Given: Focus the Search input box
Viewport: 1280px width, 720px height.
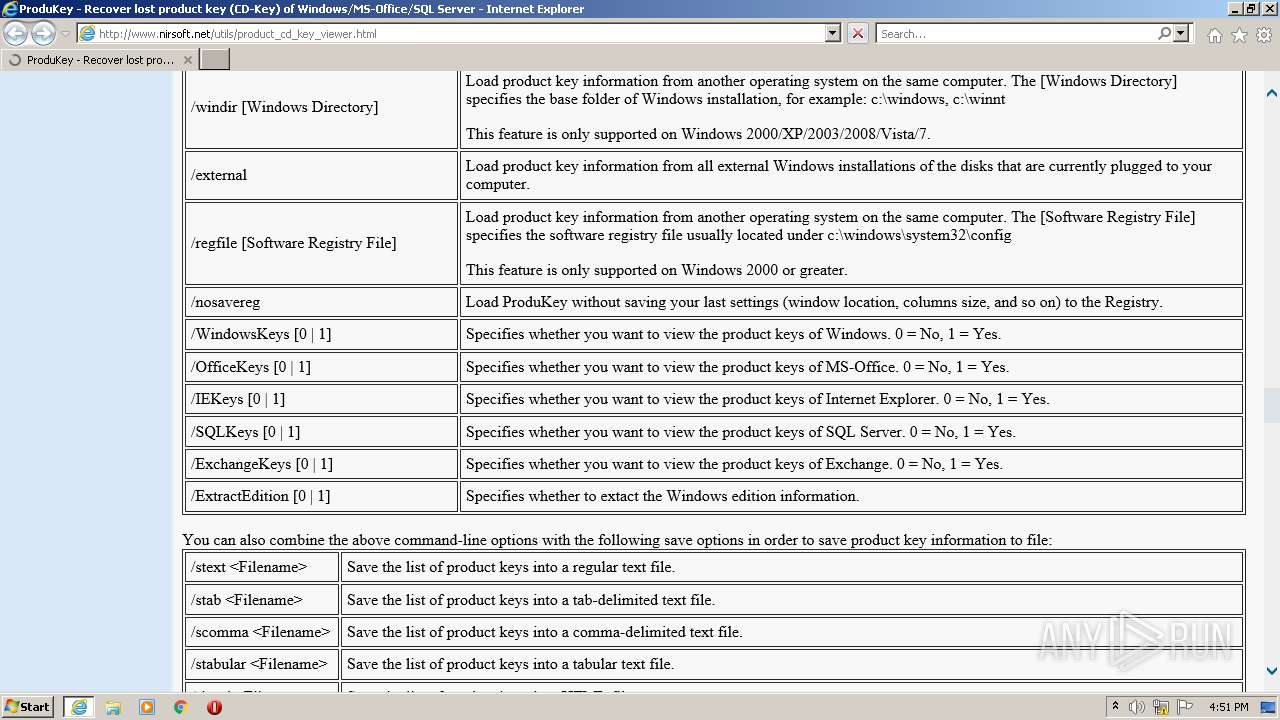Looking at the screenshot, I should click(x=1016, y=33).
